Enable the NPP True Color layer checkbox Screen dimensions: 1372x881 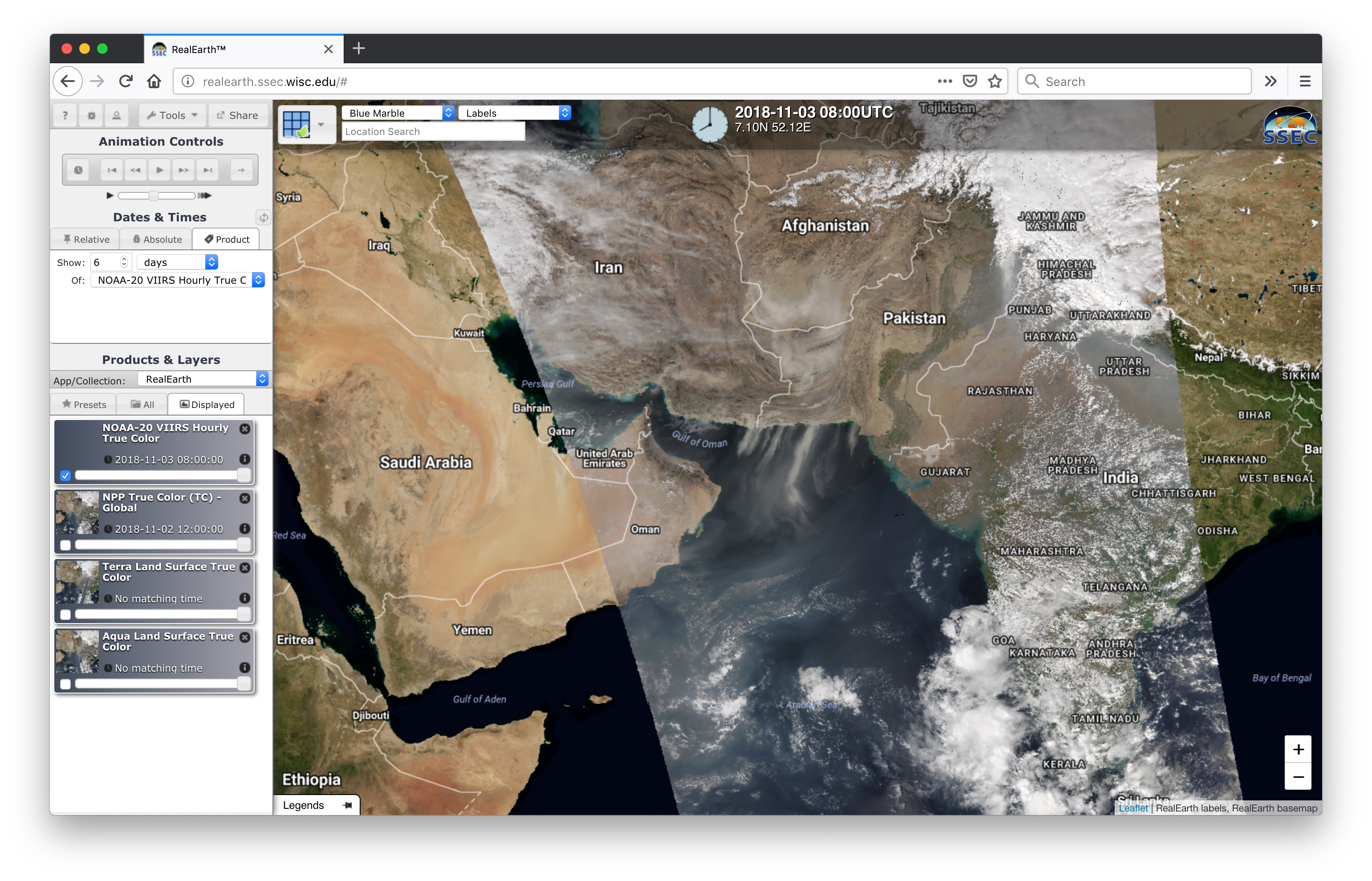pos(65,545)
